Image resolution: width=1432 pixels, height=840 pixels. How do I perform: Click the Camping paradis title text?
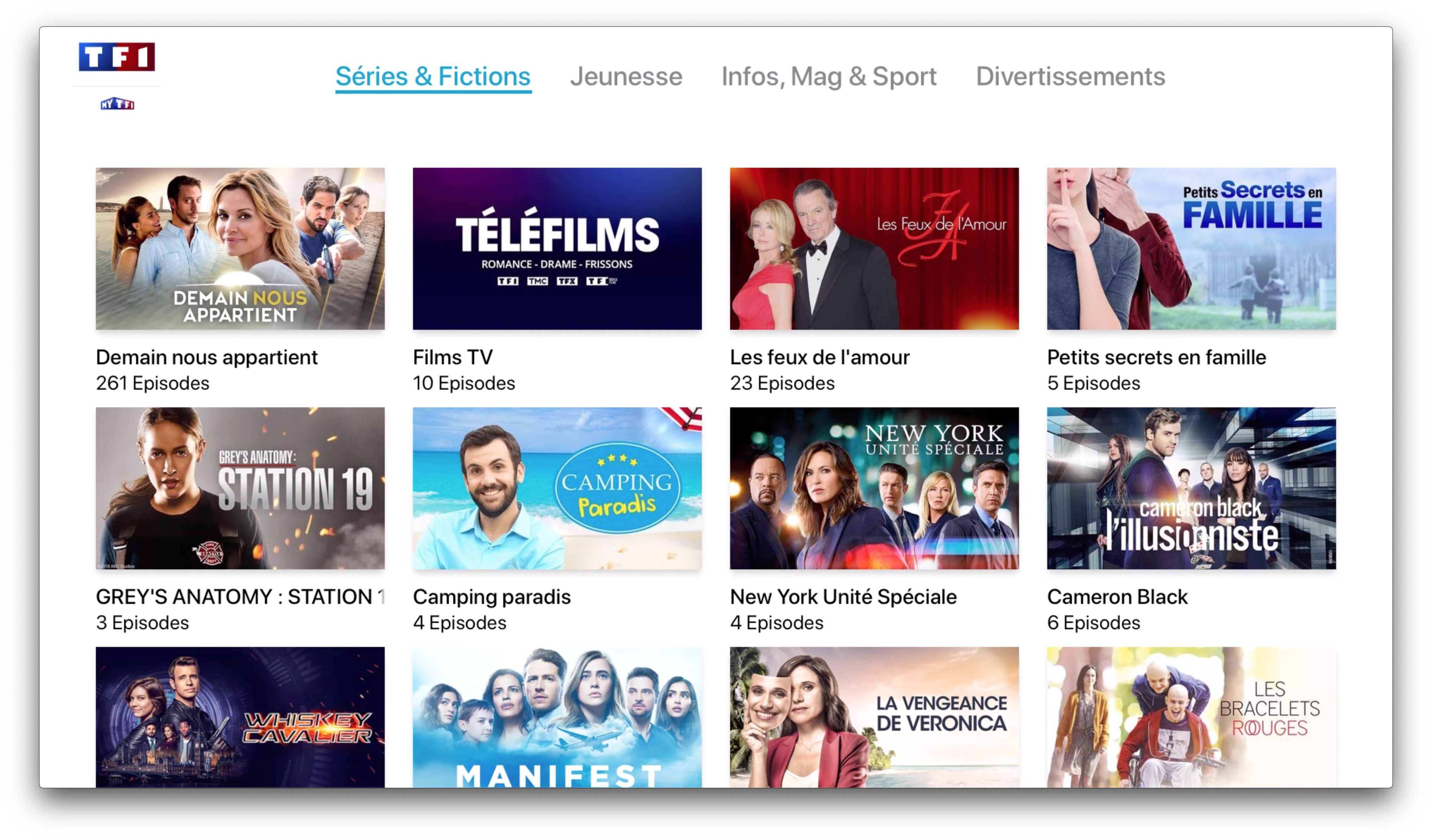click(492, 597)
